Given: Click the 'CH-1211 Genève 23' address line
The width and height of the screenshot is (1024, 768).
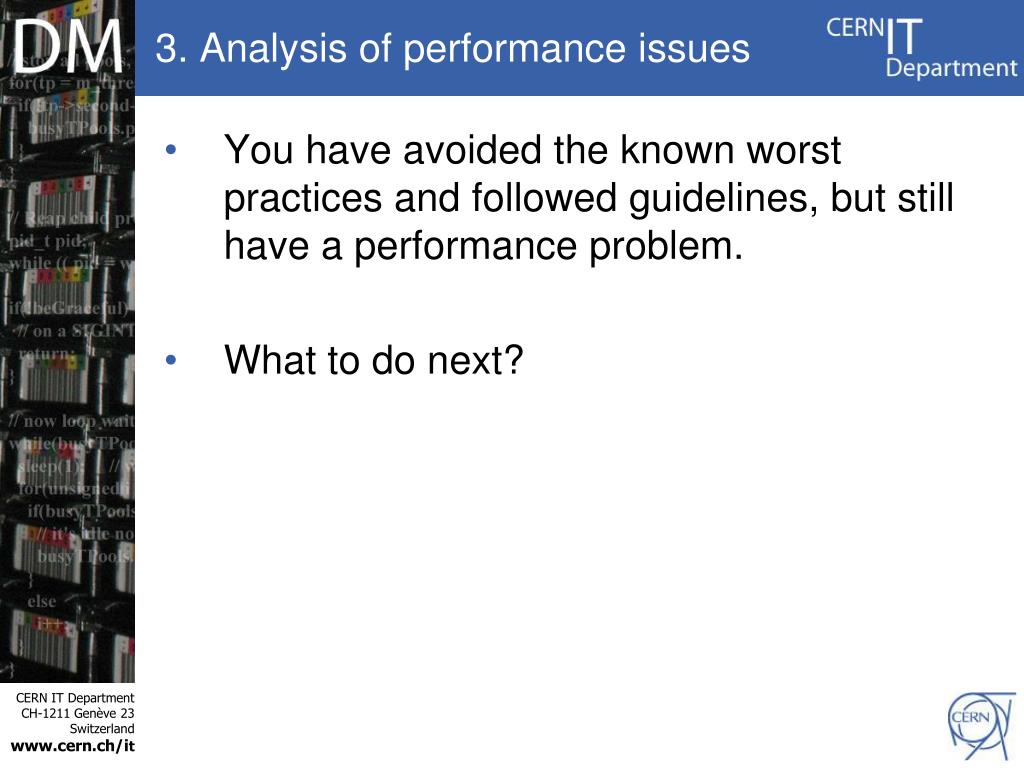Looking at the screenshot, I should (78, 713).
